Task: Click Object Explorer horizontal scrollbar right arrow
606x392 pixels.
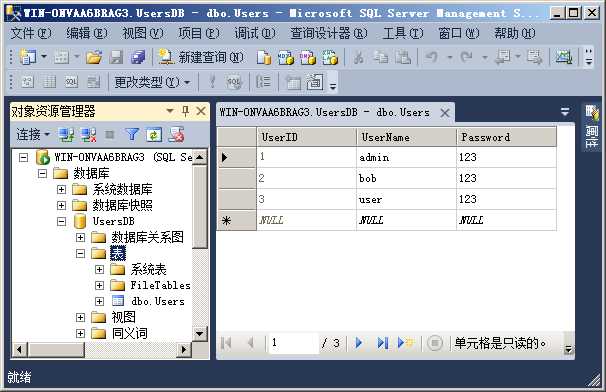Action: (x=184, y=350)
